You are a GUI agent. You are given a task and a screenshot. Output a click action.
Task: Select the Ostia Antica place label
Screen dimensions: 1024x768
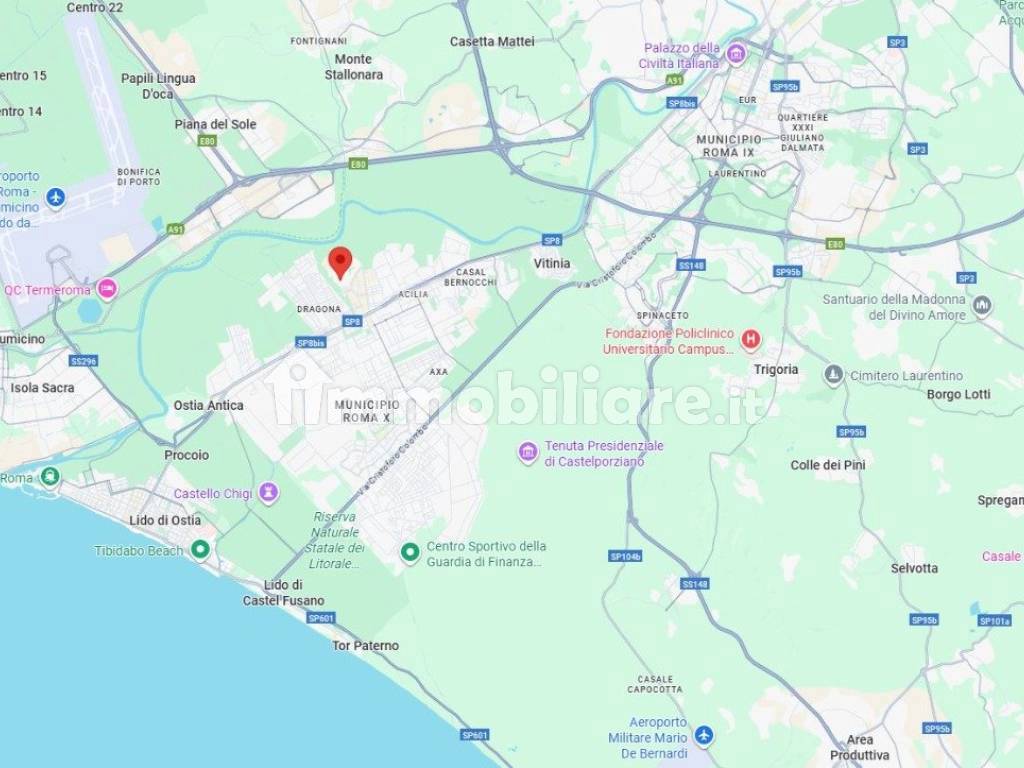[x=208, y=406]
